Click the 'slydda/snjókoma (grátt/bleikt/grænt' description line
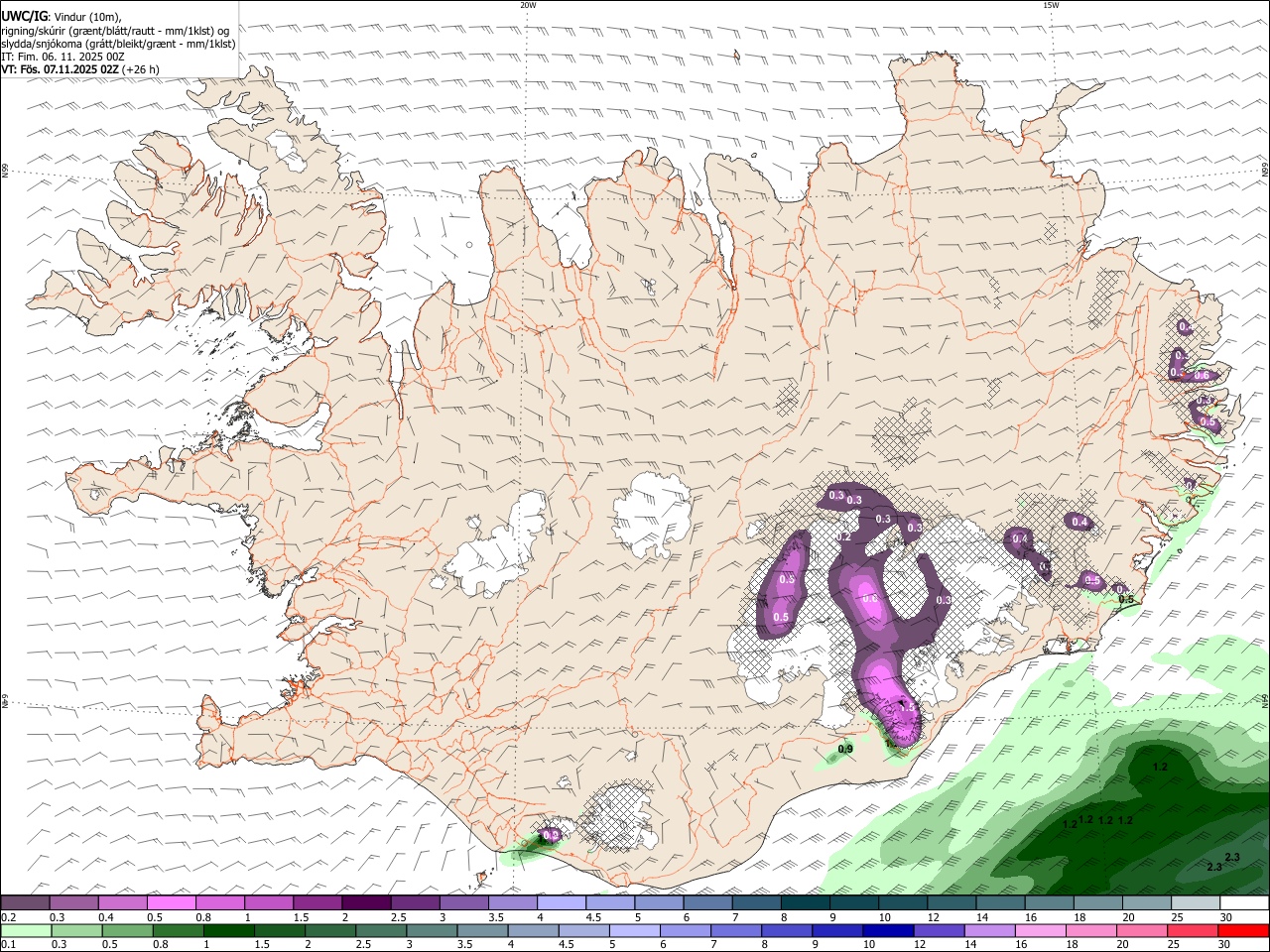This screenshot has height=952, width=1270. (118, 44)
